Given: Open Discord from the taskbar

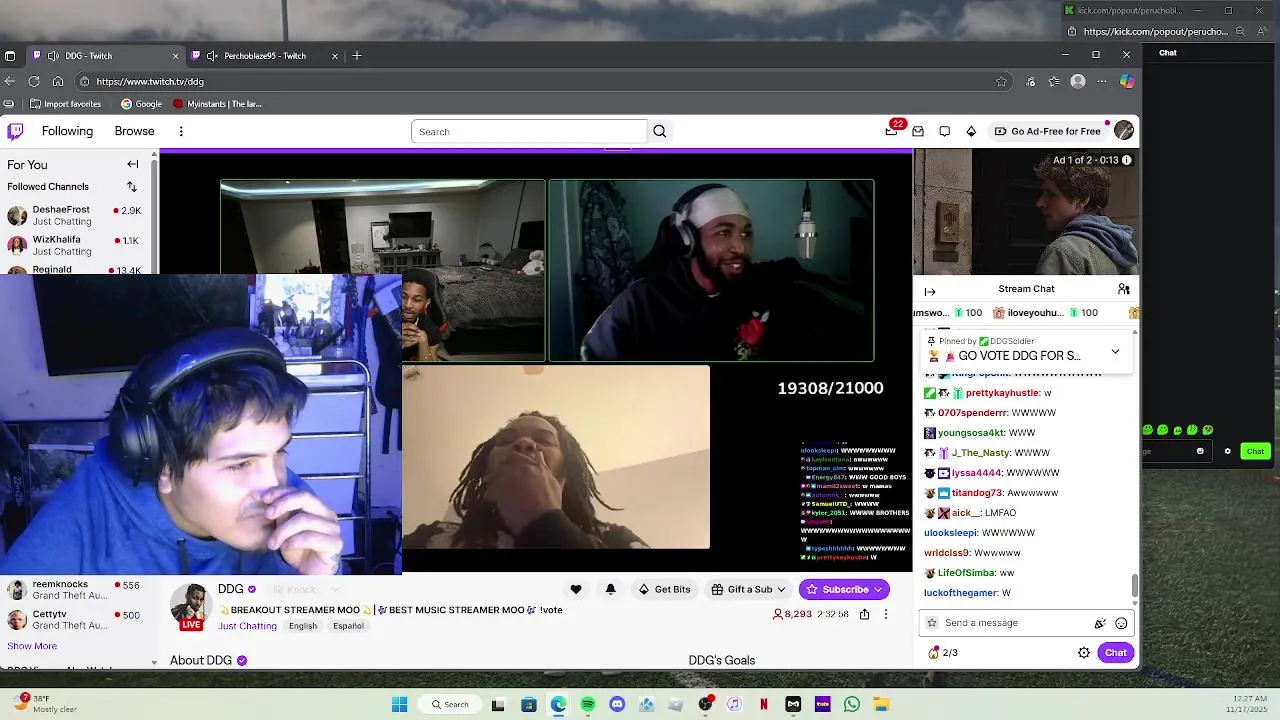Looking at the screenshot, I should [617, 704].
